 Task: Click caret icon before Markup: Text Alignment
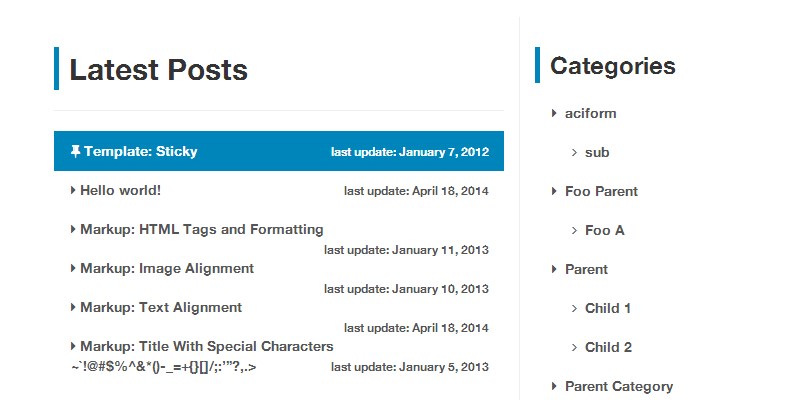click(x=73, y=307)
